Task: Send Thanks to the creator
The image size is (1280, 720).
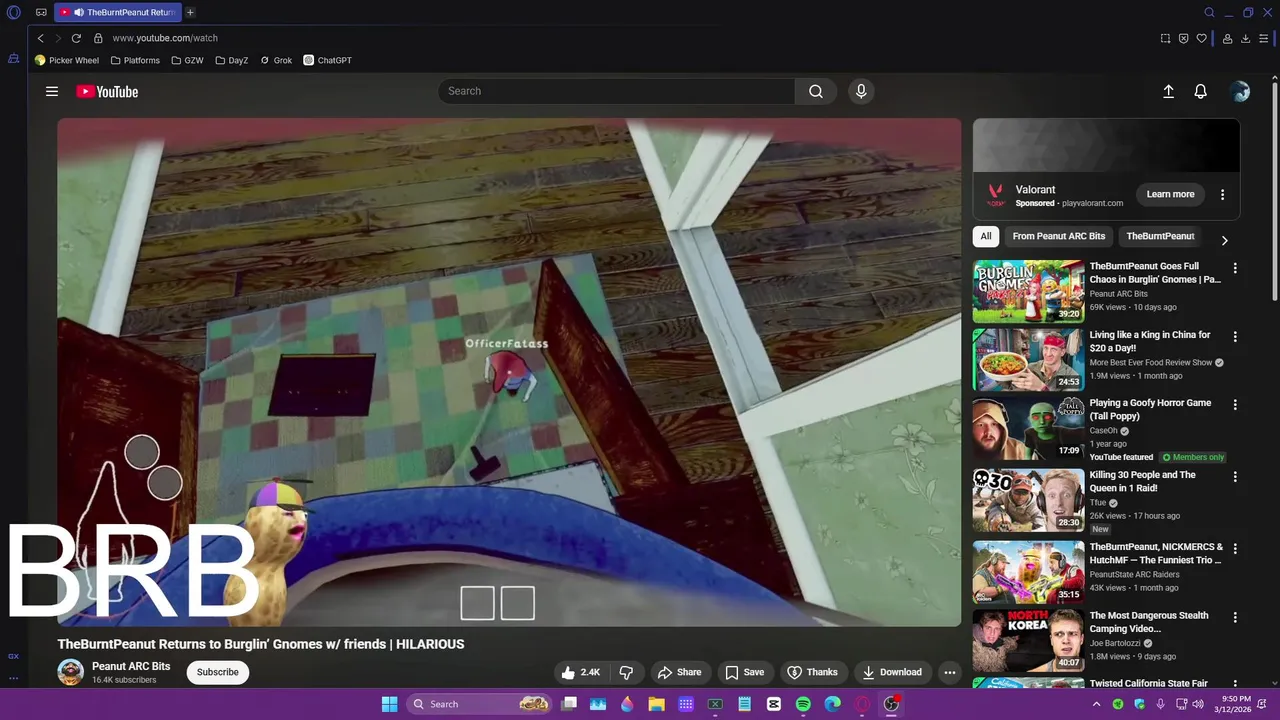Action: (812, 672)
